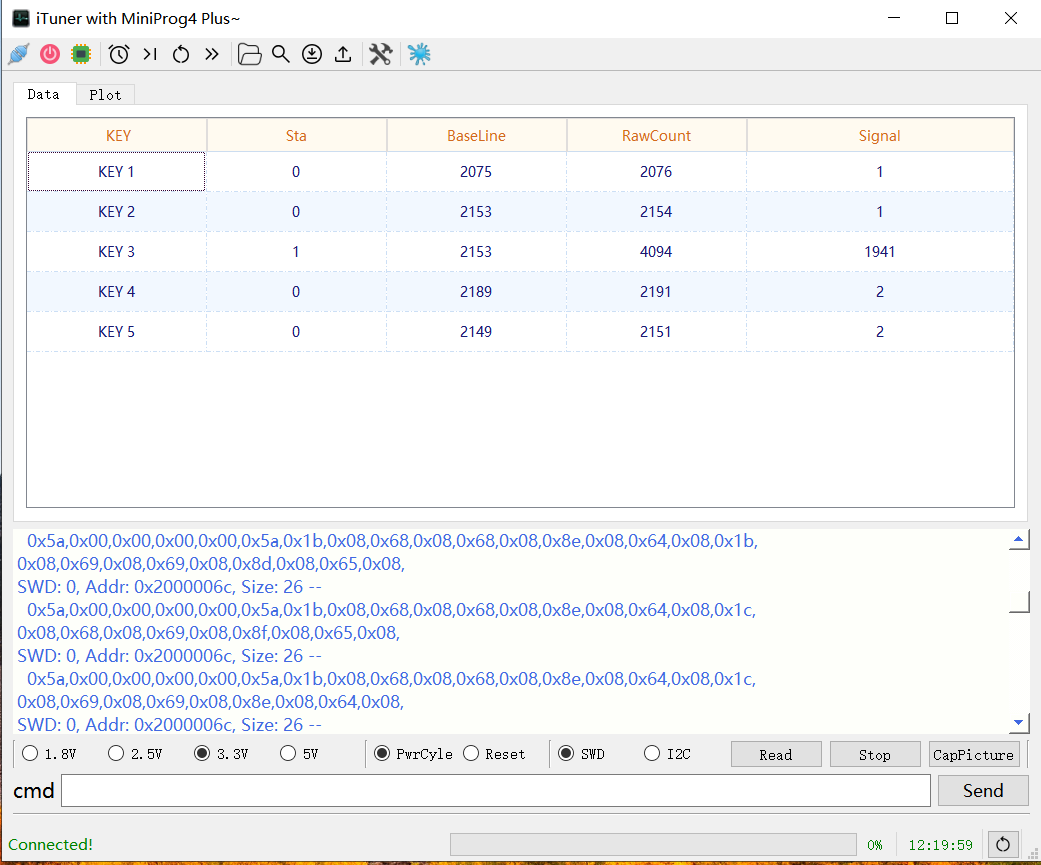
Task: Click the progress bar in status bar
Action: point(653,844)
